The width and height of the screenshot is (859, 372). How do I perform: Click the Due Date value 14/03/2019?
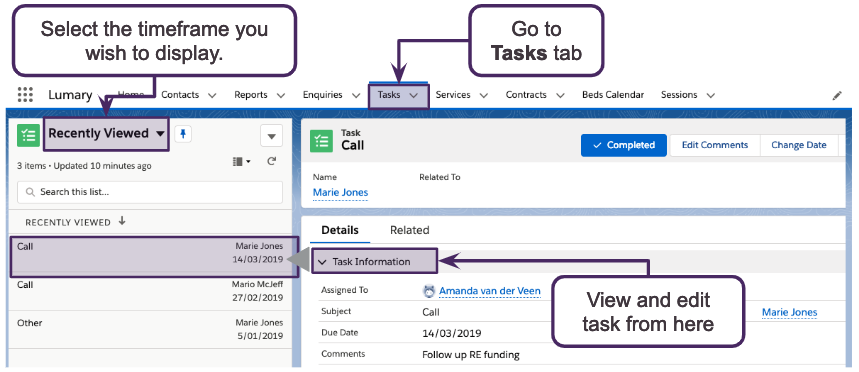(452, 333)
